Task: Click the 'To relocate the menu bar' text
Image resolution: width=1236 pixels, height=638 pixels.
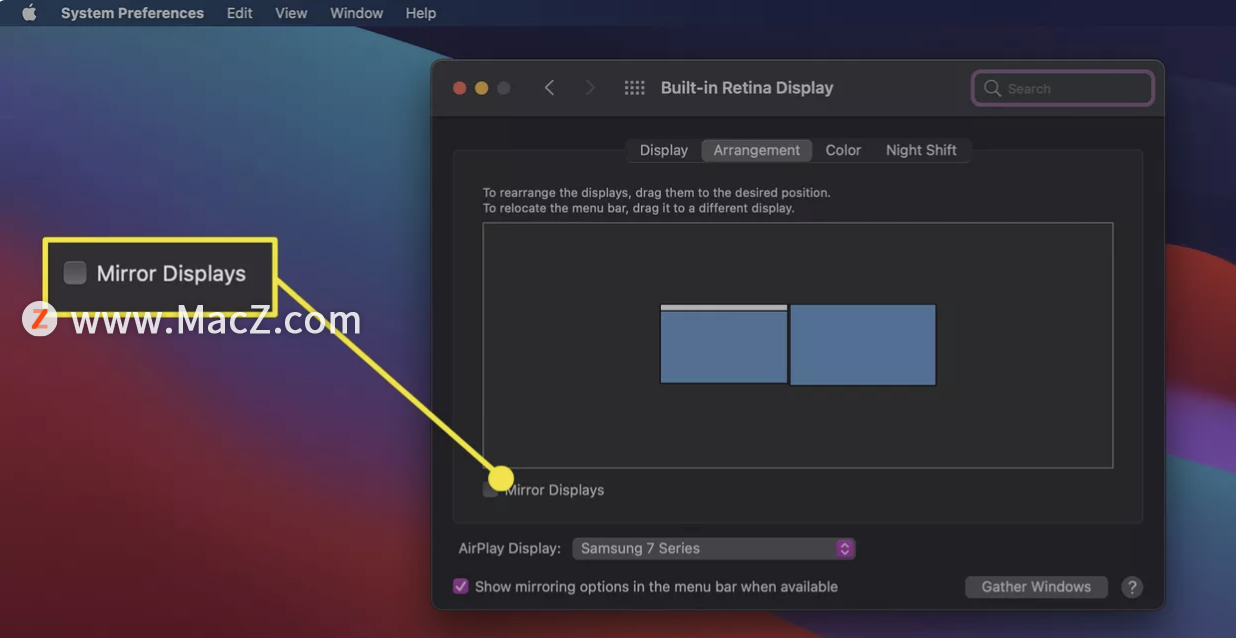Action: pyautogui.click(x=638, y=208)
